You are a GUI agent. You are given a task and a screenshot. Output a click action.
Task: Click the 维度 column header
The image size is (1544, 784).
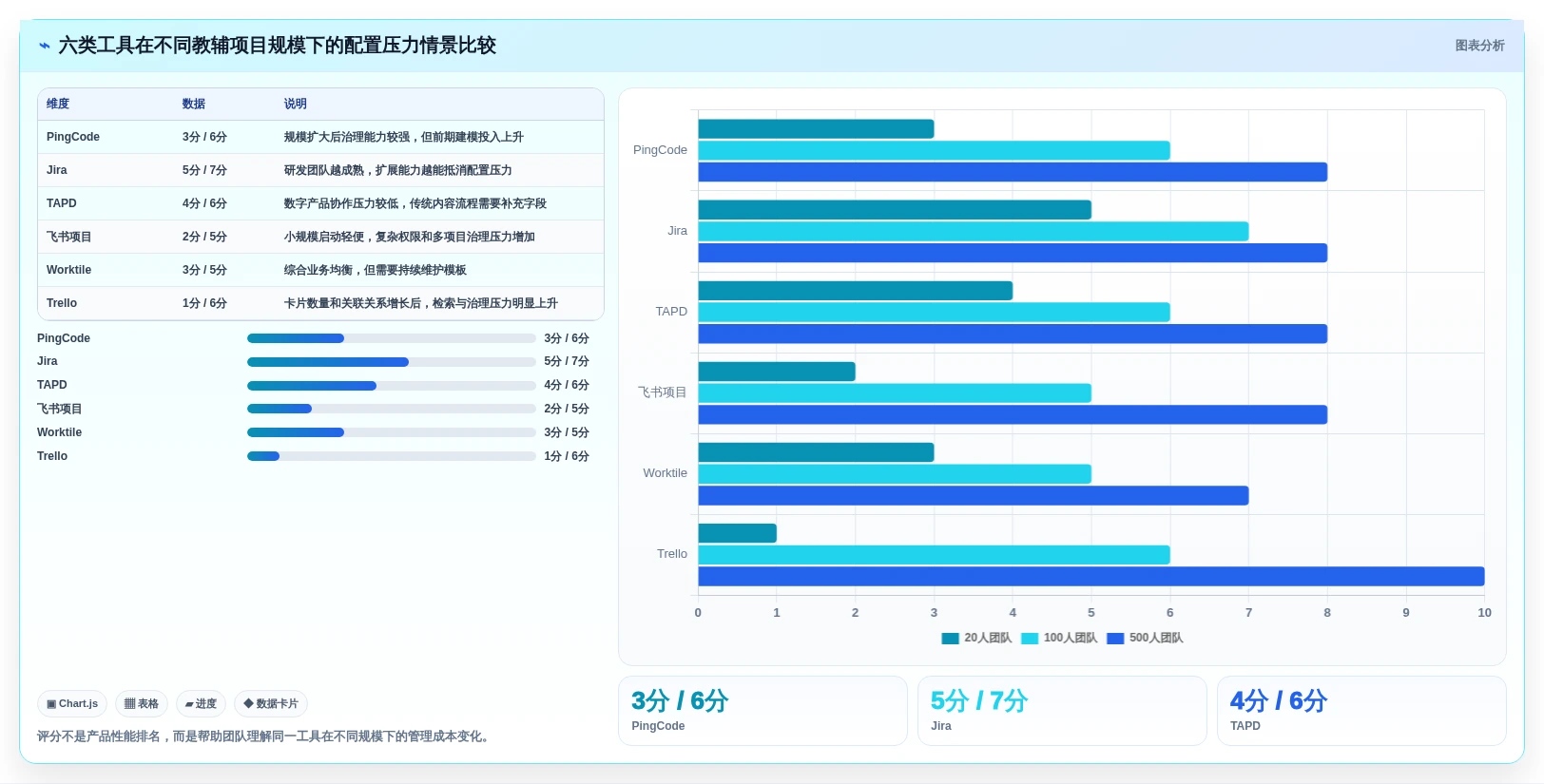[x=58, y=105]
